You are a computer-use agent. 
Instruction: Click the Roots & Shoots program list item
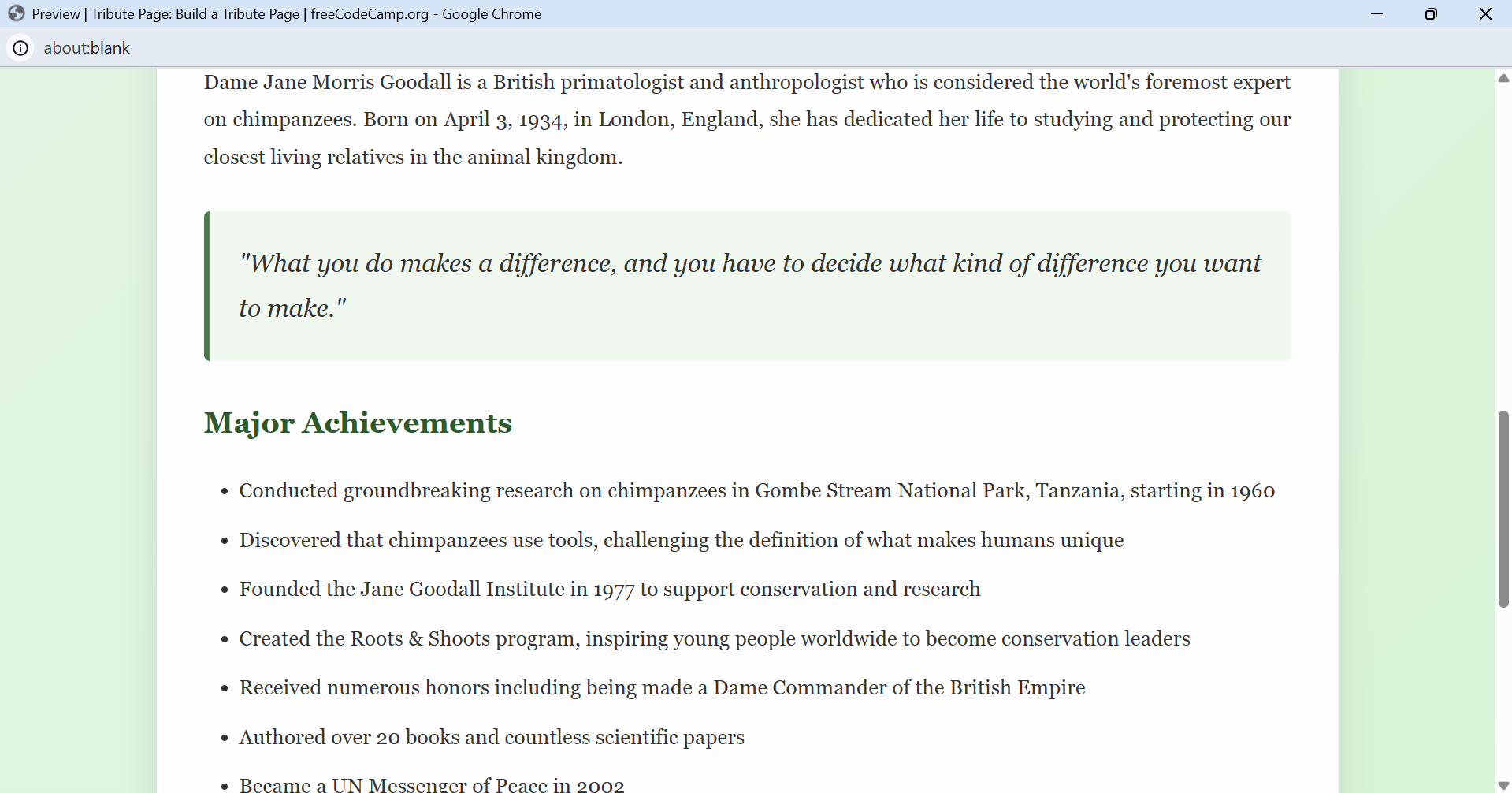[714, 639]
